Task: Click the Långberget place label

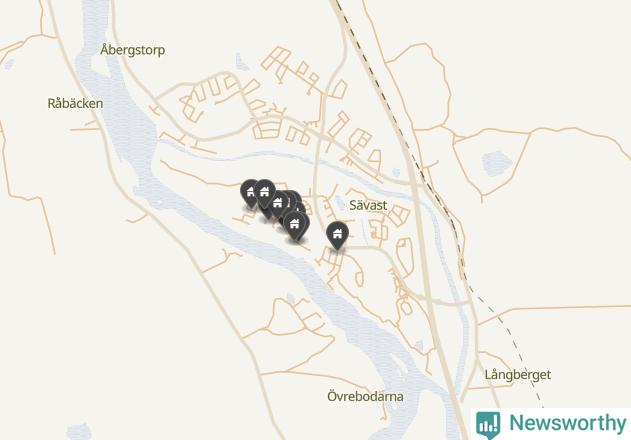Action: (x=518, y=375)
